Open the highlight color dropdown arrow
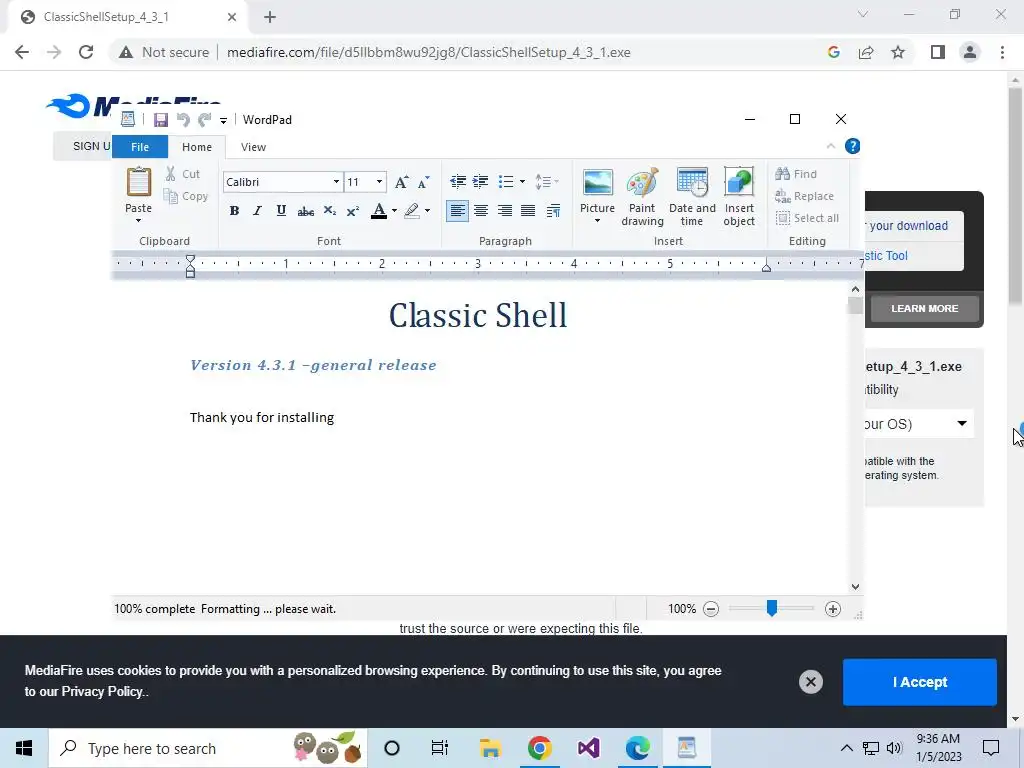This screenshot has height=768, width=1024. click(x=427, y=210)
